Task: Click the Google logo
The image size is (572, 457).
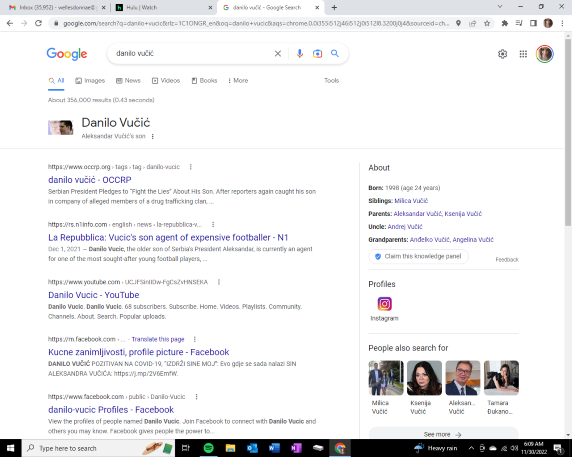Action: click(67, 54)
